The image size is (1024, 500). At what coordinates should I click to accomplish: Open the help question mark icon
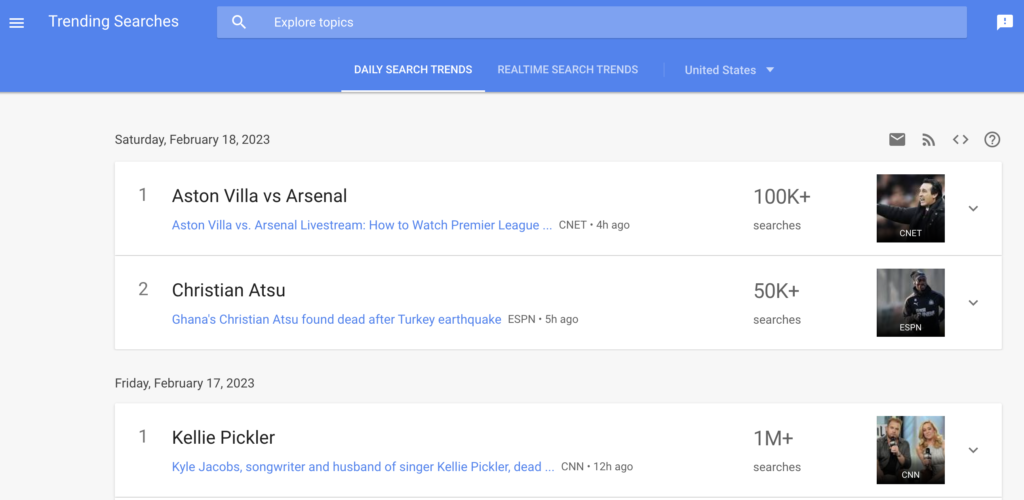(x=992, y=139)
